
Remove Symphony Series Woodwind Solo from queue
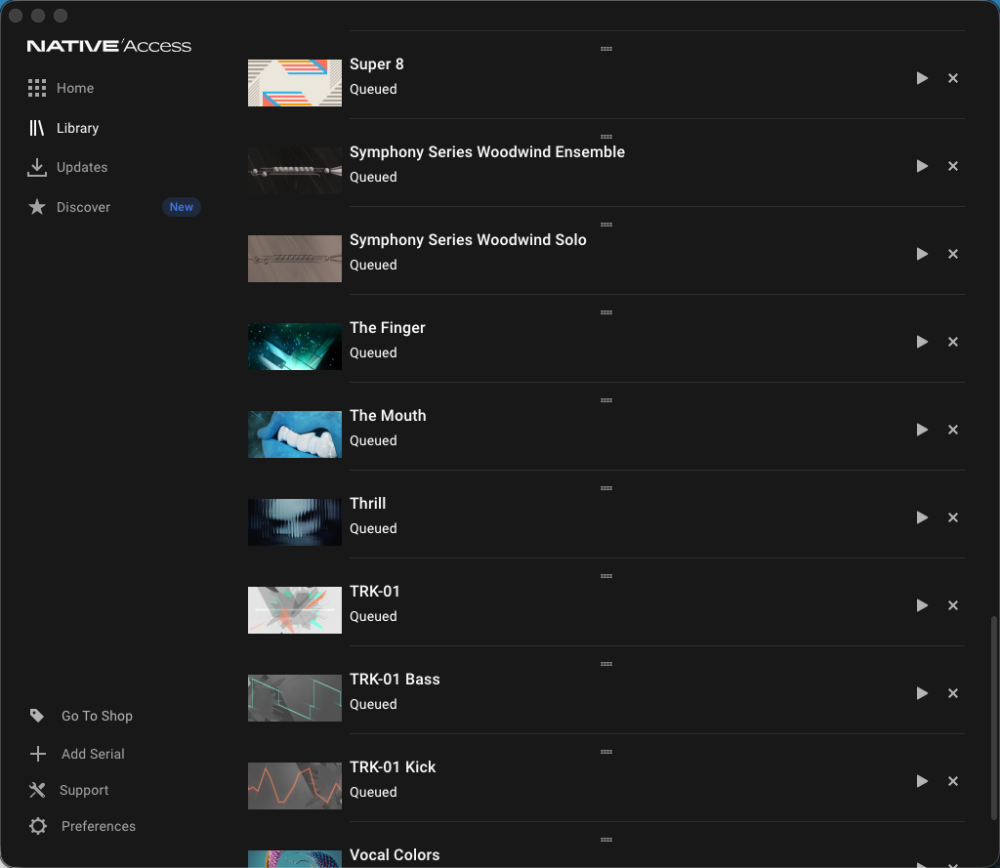click(953, 254)
